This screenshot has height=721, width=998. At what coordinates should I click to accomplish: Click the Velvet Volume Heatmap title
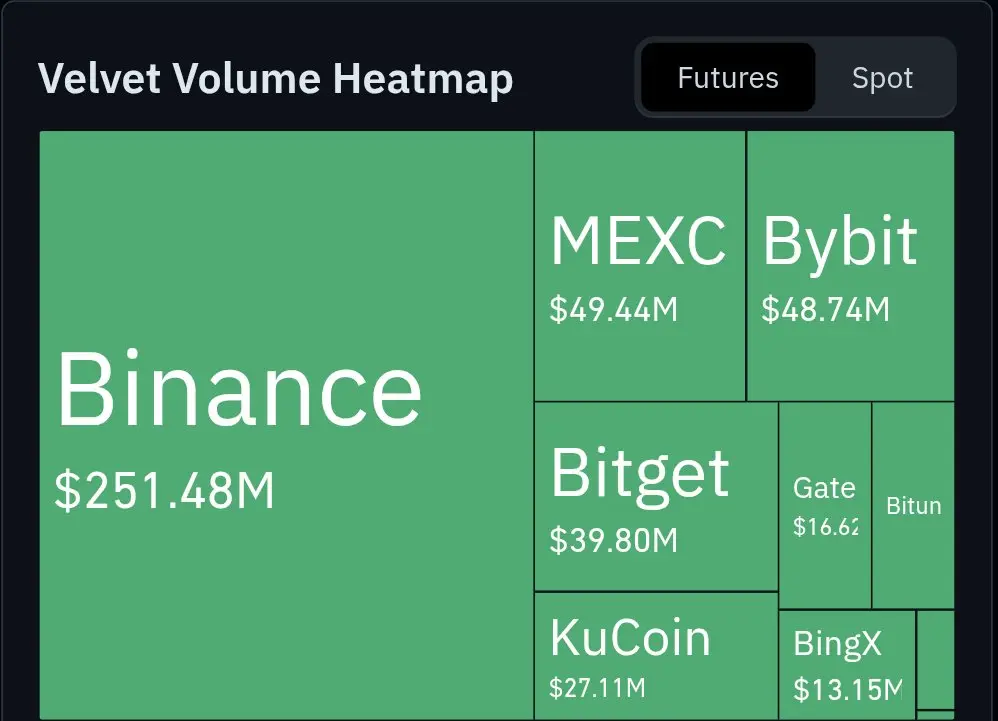[x=276, y=78]
